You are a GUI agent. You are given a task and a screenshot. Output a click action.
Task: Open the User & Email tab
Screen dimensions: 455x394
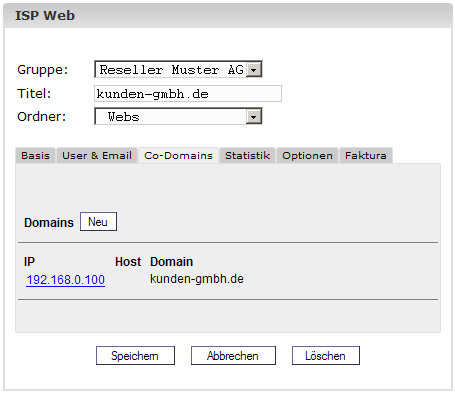click(x=97, y=156)
